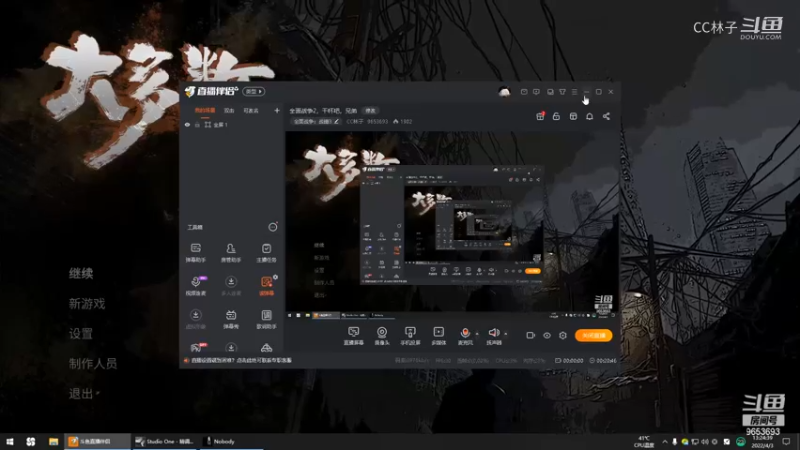This screenshot has height=450, width=800.
Task: Add 多媒体 multimedia source
Action: (x=438, y=336)
